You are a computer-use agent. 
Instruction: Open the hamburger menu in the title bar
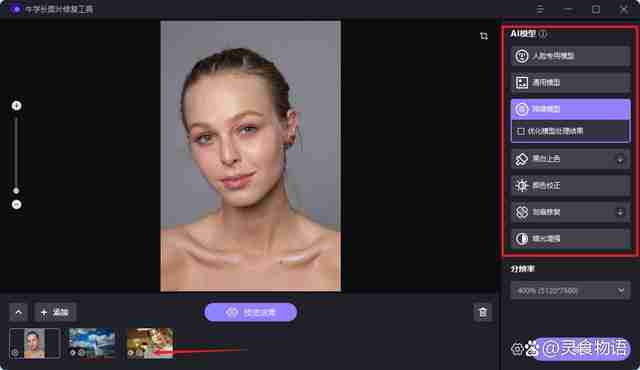[540, 9]
